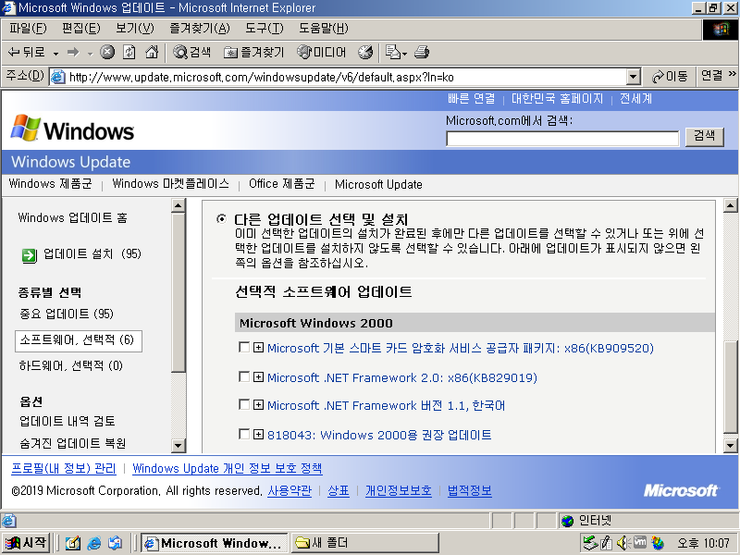This screenshot has width=740, height=555.
Task: Open the 즐겨찾기(A) menu
Action: (200, 28)
